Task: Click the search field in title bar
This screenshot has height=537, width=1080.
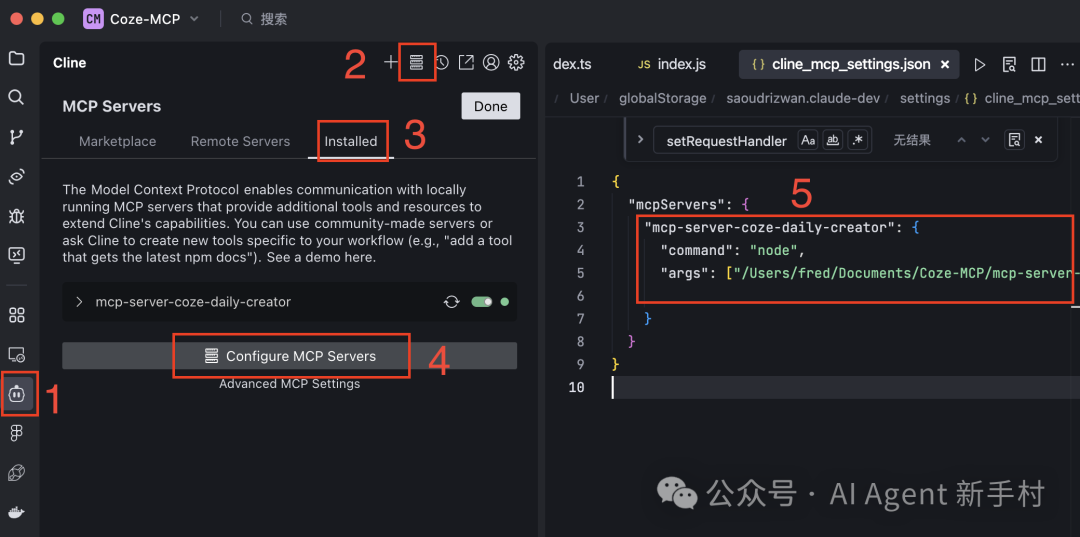Action: pyautogui.click(x=264, y=19)
